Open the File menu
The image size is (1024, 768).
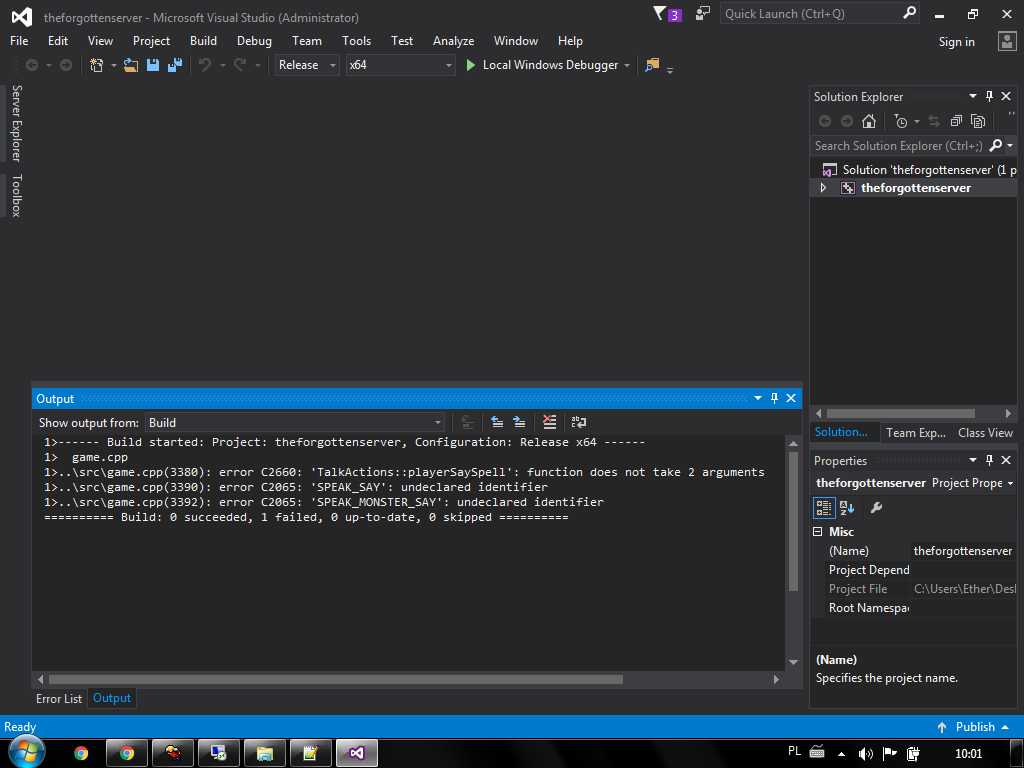19,40
